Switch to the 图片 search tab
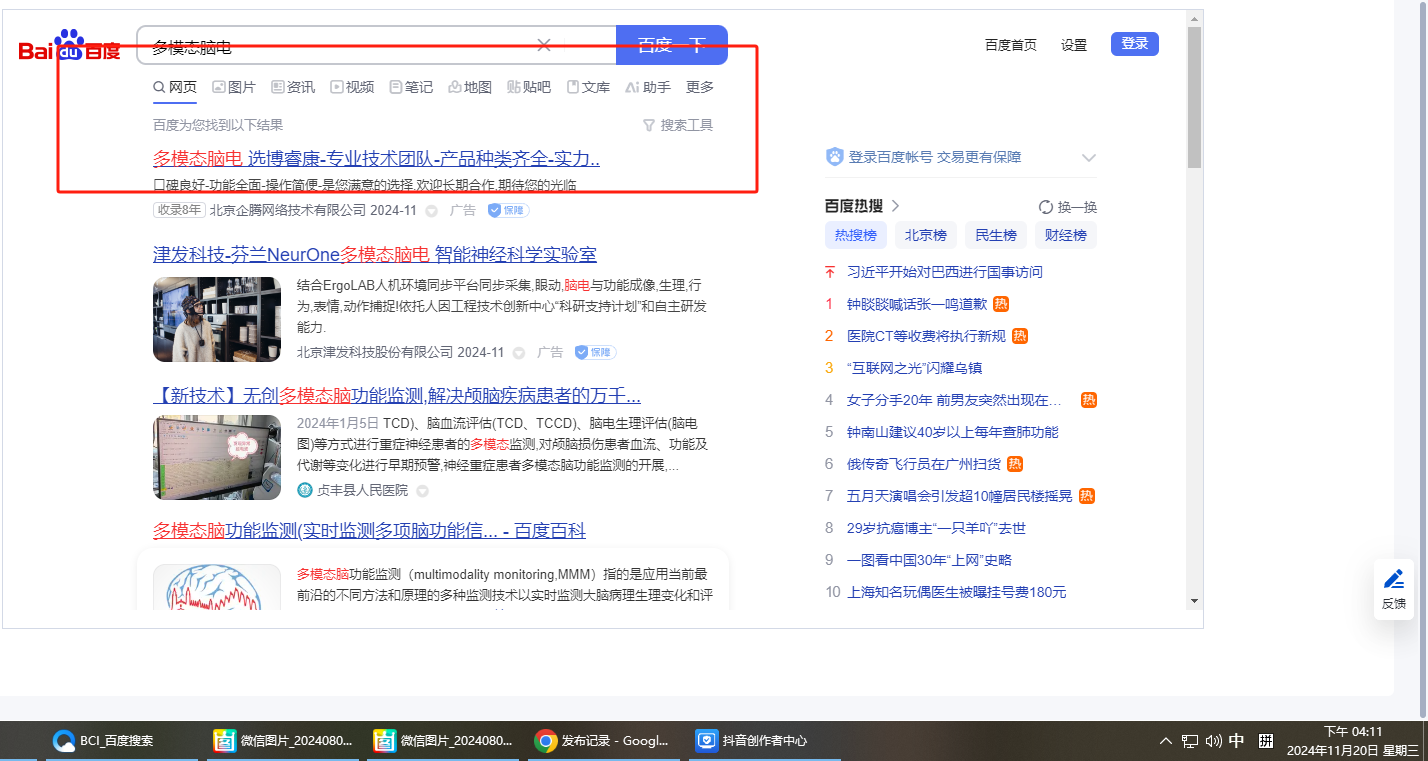The width and height of the screenshot is (1428, 761). [234, 87]
